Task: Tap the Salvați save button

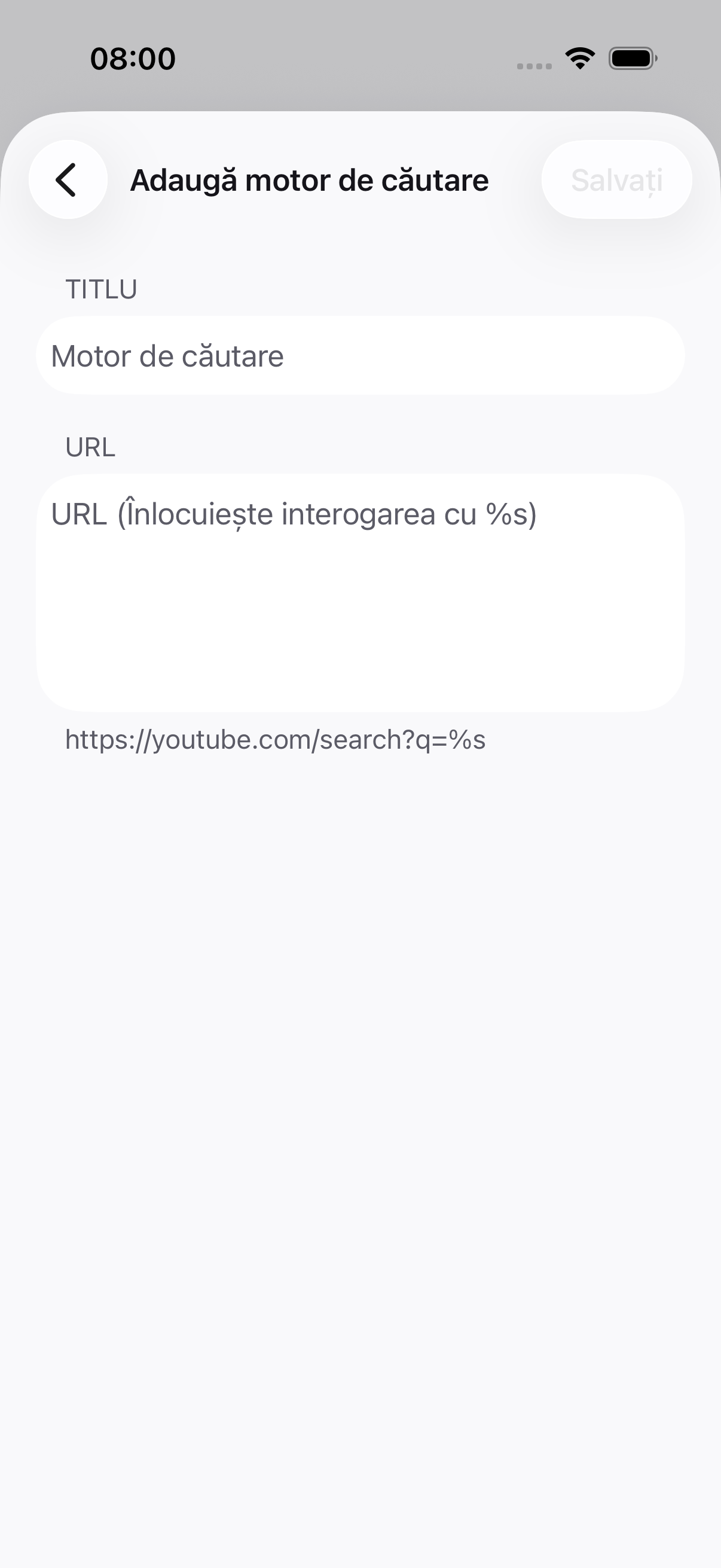Action: (616, 180)
